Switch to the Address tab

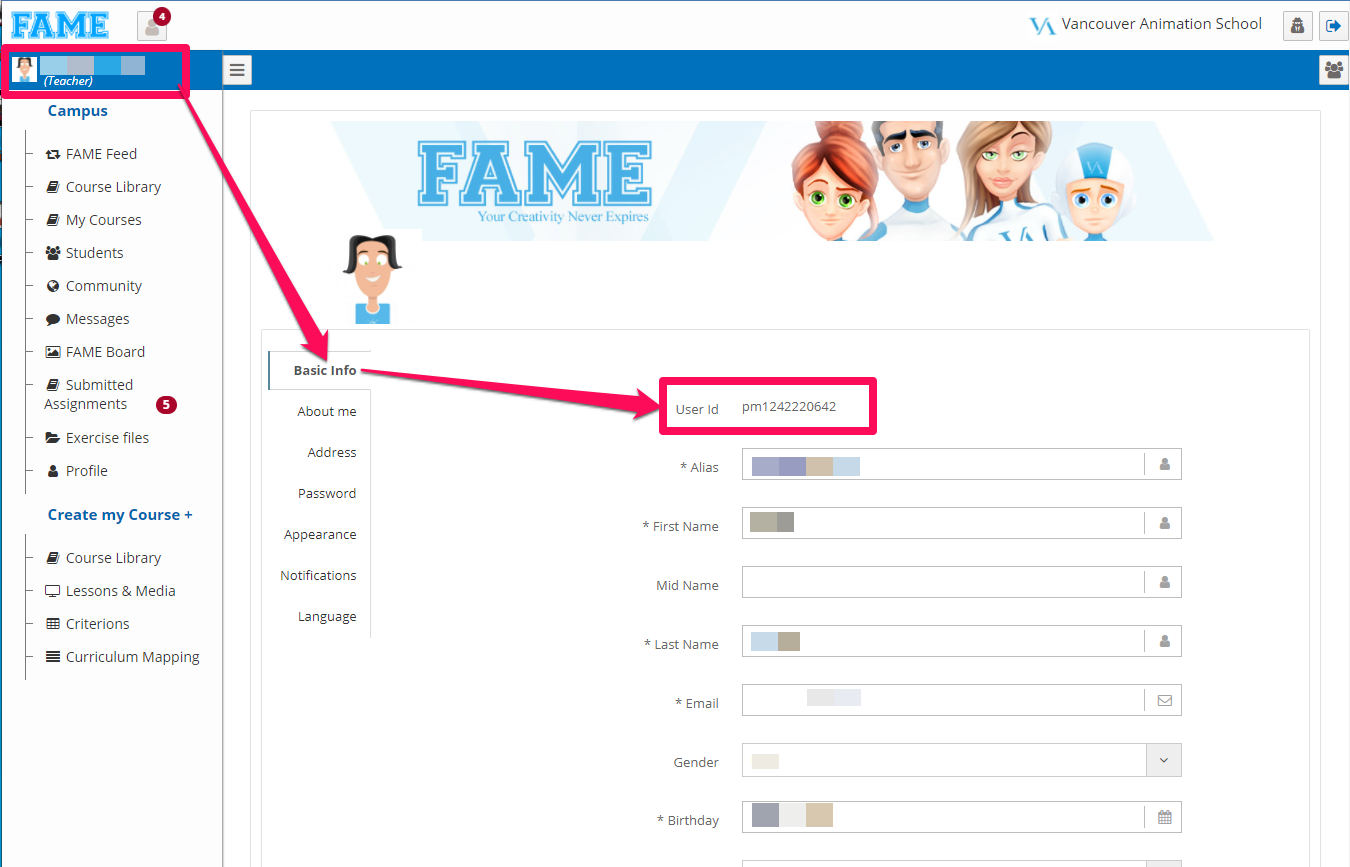tap(332, 452)
